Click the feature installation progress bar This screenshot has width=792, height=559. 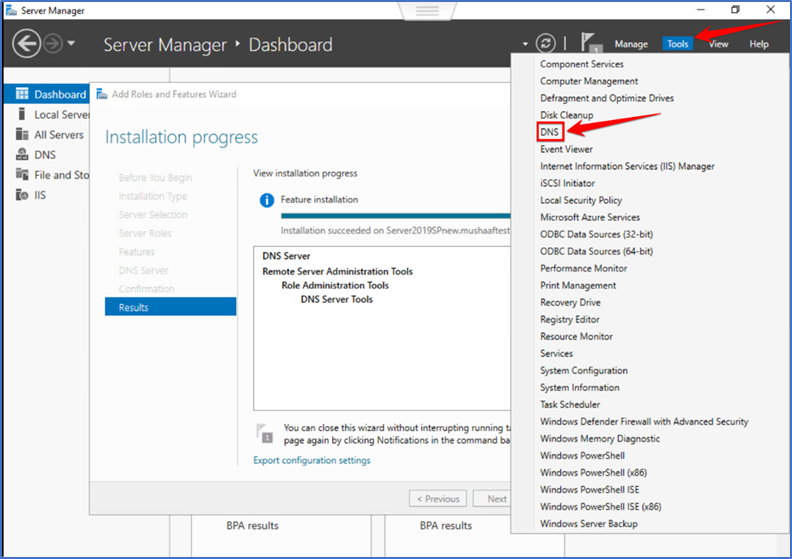click(x=395, y=216)
